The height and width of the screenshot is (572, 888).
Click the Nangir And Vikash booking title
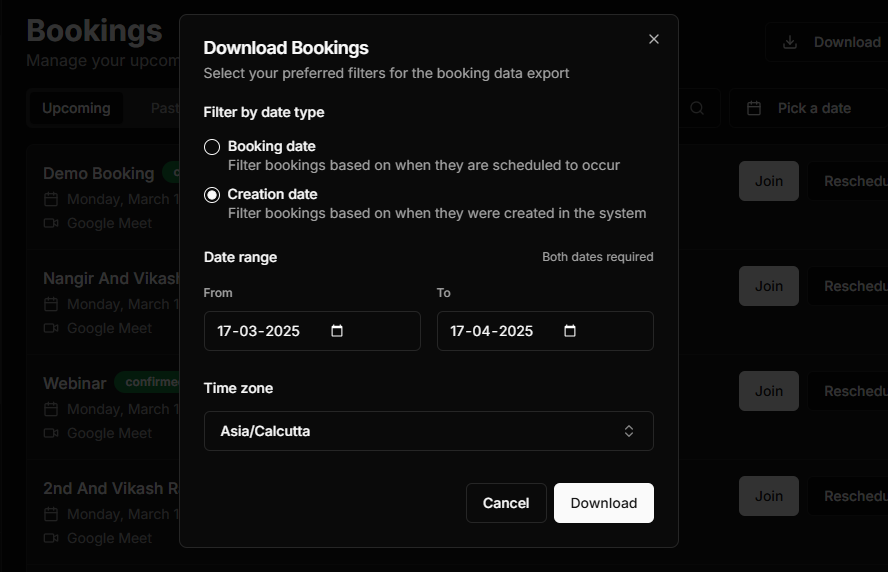tap(112, 279)
